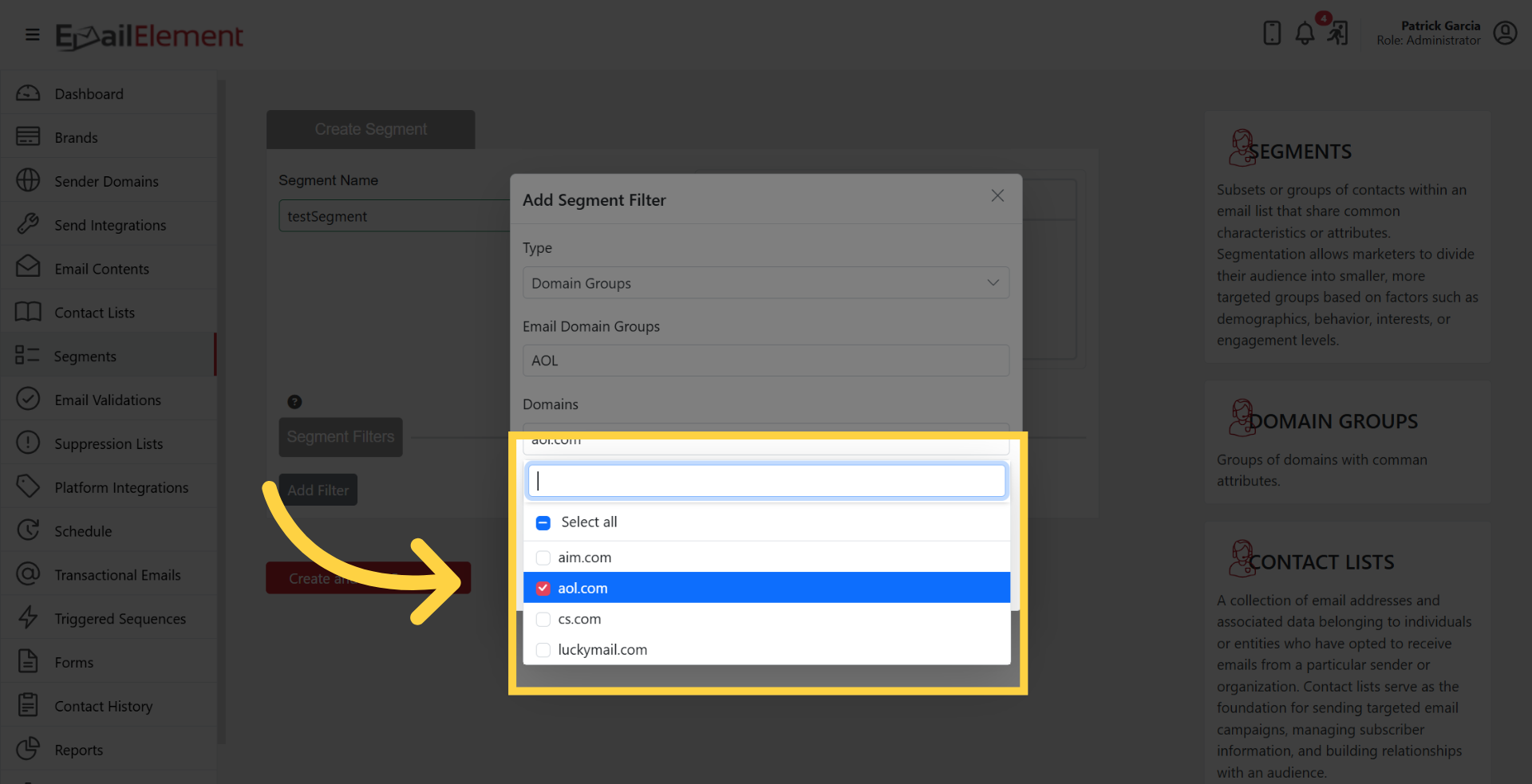Go to Dashboard in the sidebar
This screenshot has width=1532, height=784.
(x=89, y=94)
